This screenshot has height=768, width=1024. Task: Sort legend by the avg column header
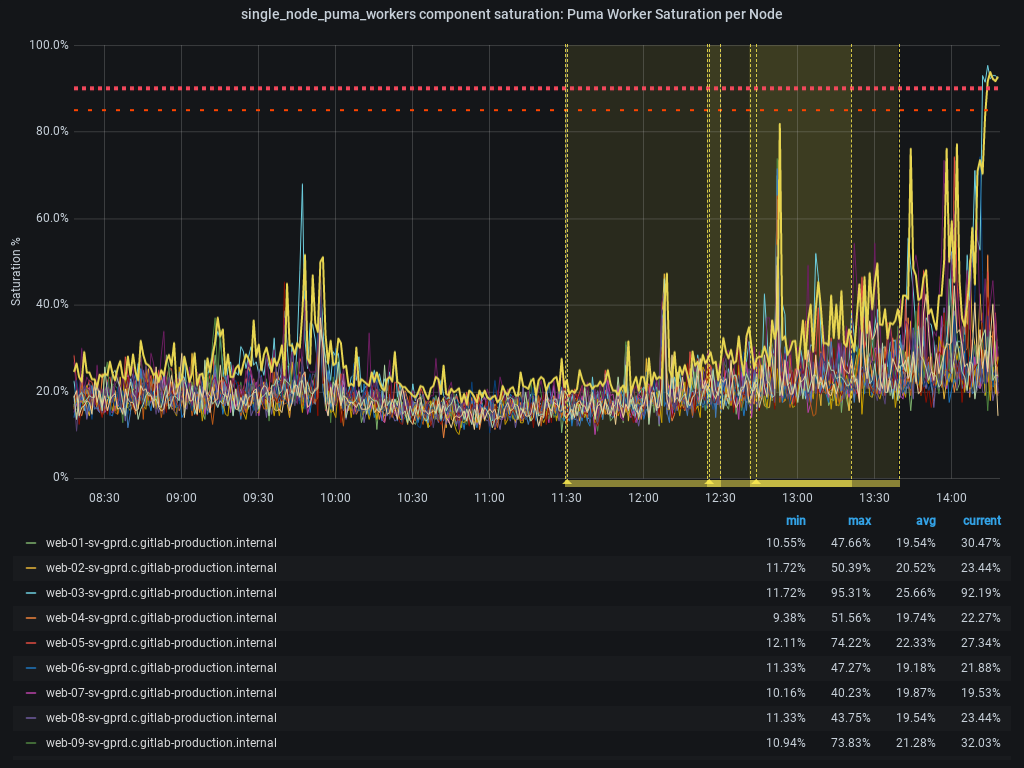point(925,520)
